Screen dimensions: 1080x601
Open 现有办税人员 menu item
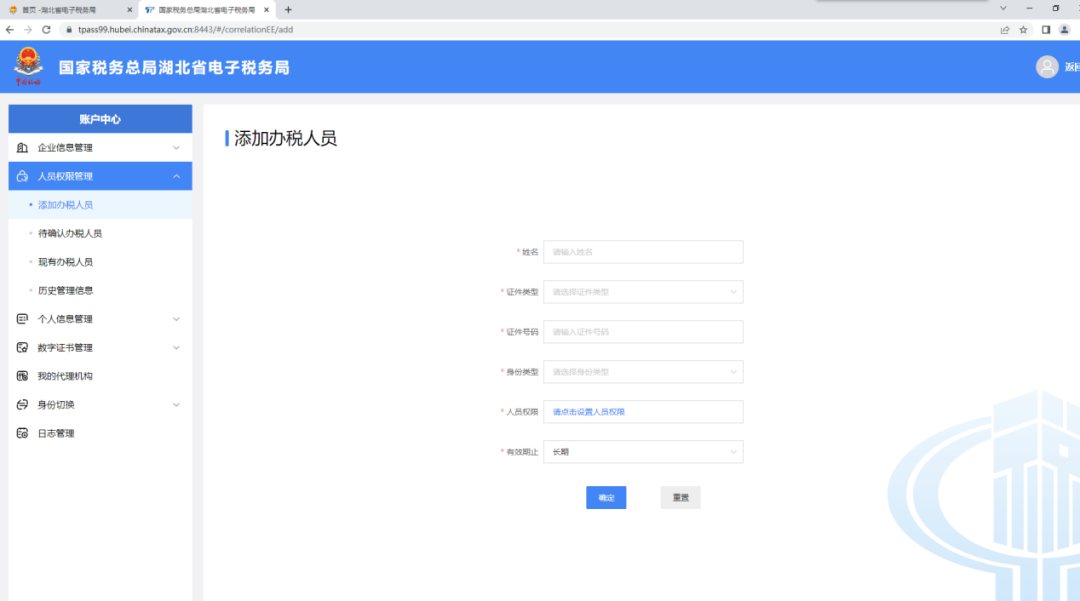click(x=65, y=262)
